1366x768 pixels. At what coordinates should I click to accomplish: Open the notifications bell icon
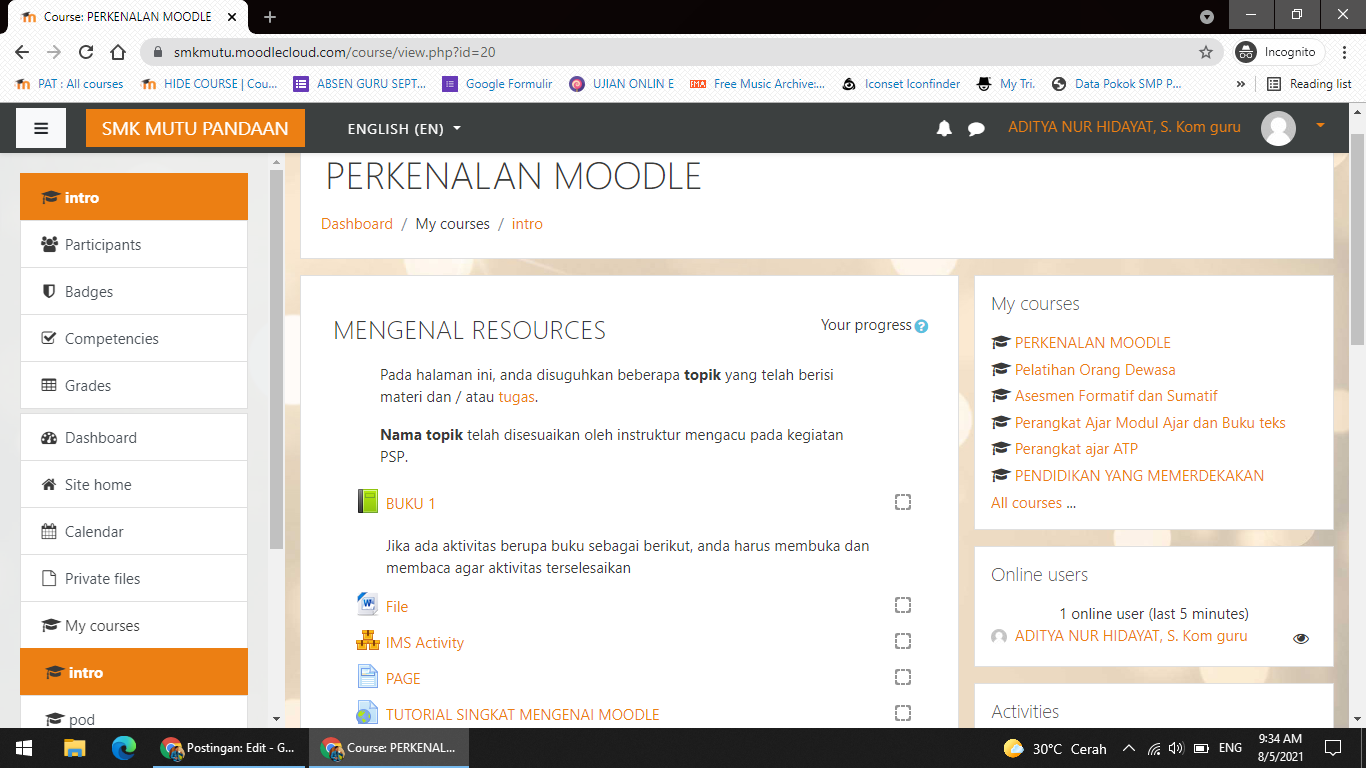click(944, 128)
